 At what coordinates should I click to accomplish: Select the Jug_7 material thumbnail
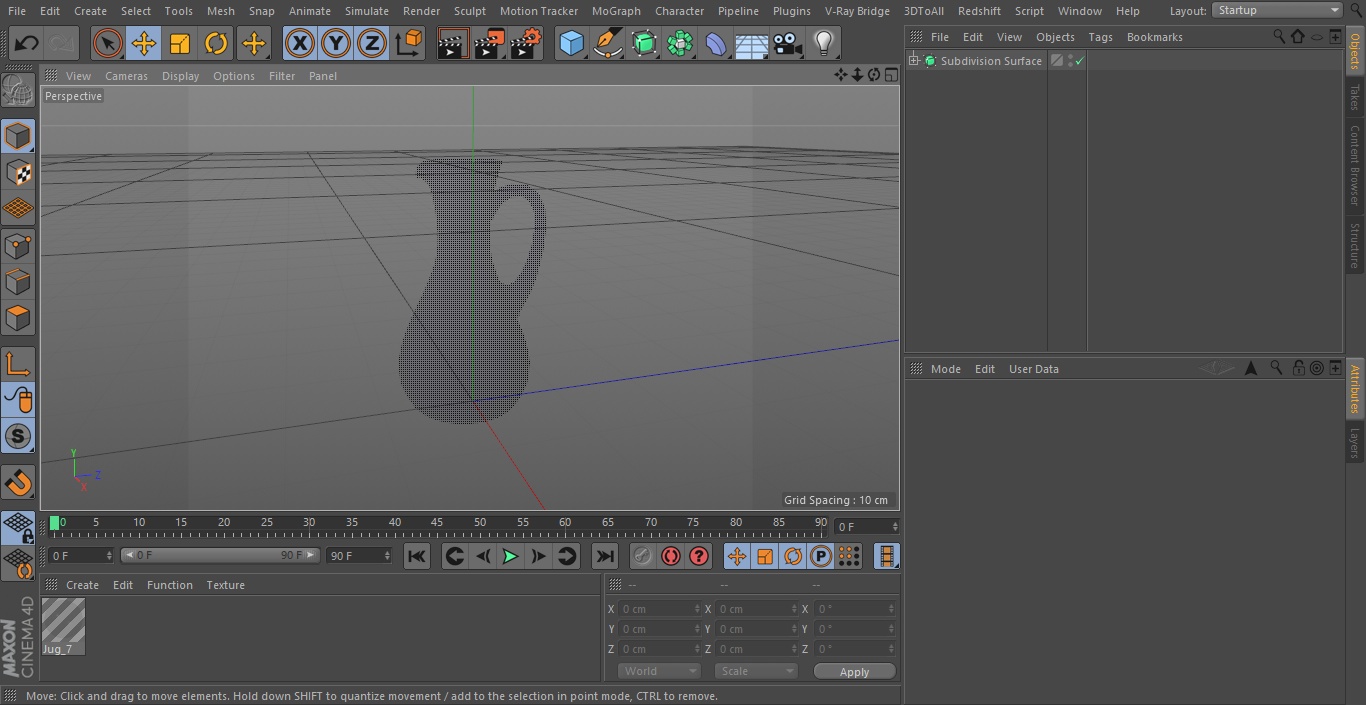pos(63,621)
